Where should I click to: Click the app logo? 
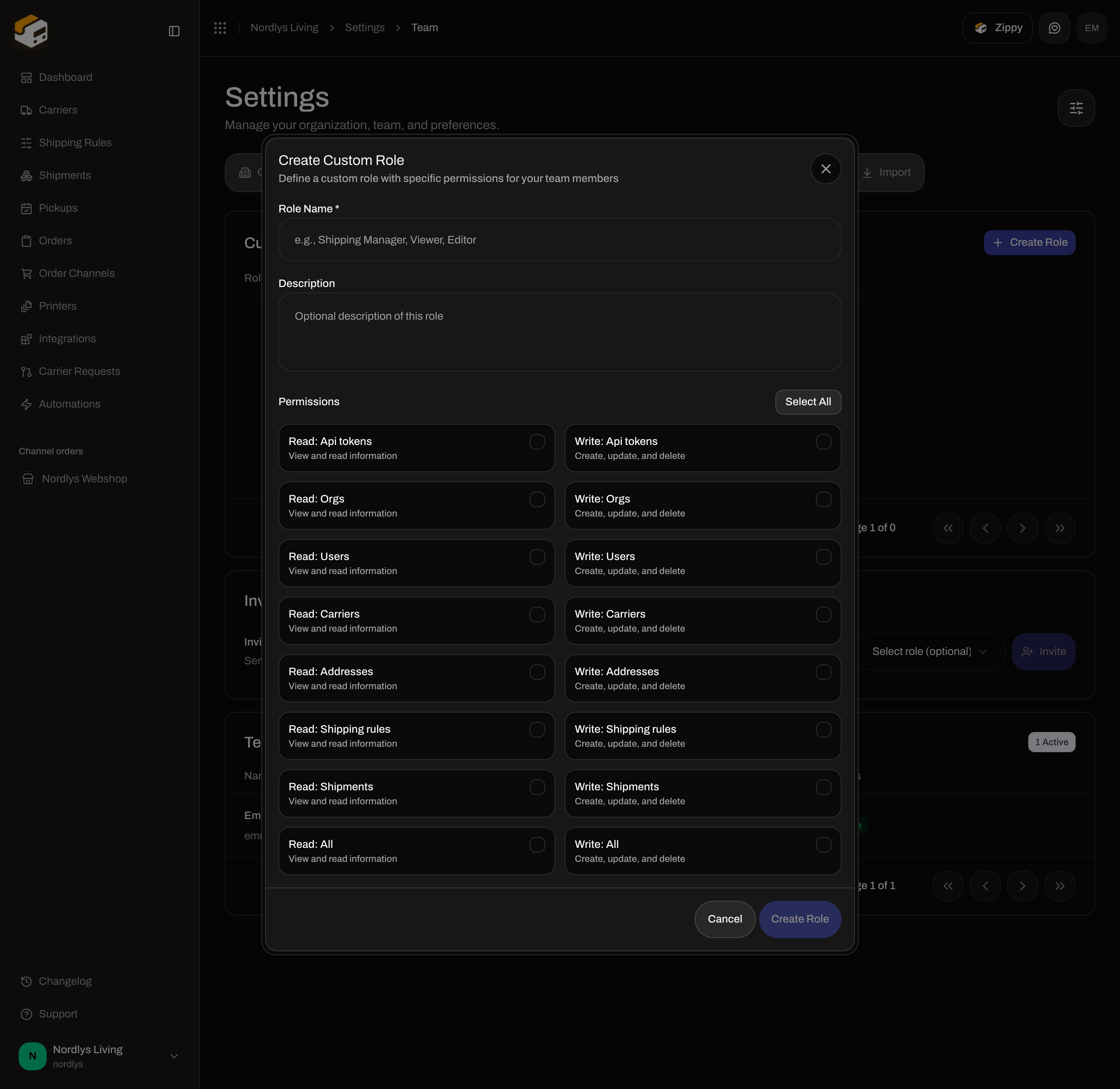[31, 31]
